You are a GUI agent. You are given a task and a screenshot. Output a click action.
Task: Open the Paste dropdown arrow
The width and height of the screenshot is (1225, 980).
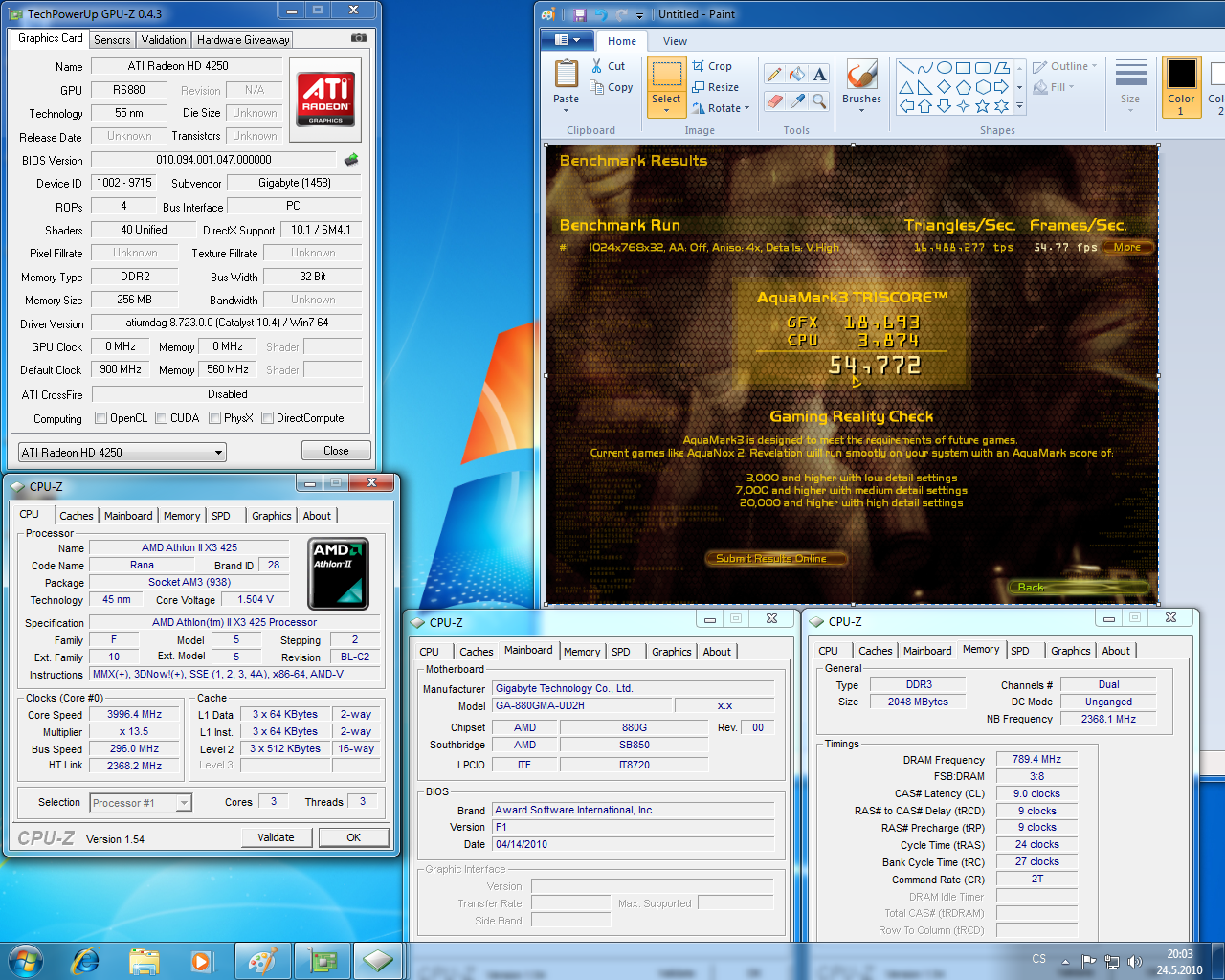click(566, 111)
